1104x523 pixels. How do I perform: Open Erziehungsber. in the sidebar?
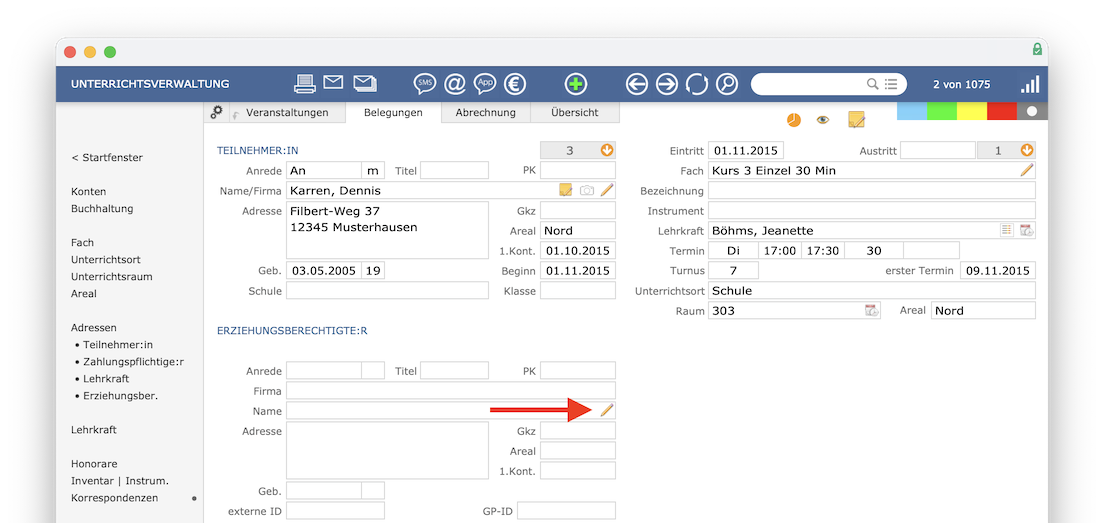(x=120, y=396)
